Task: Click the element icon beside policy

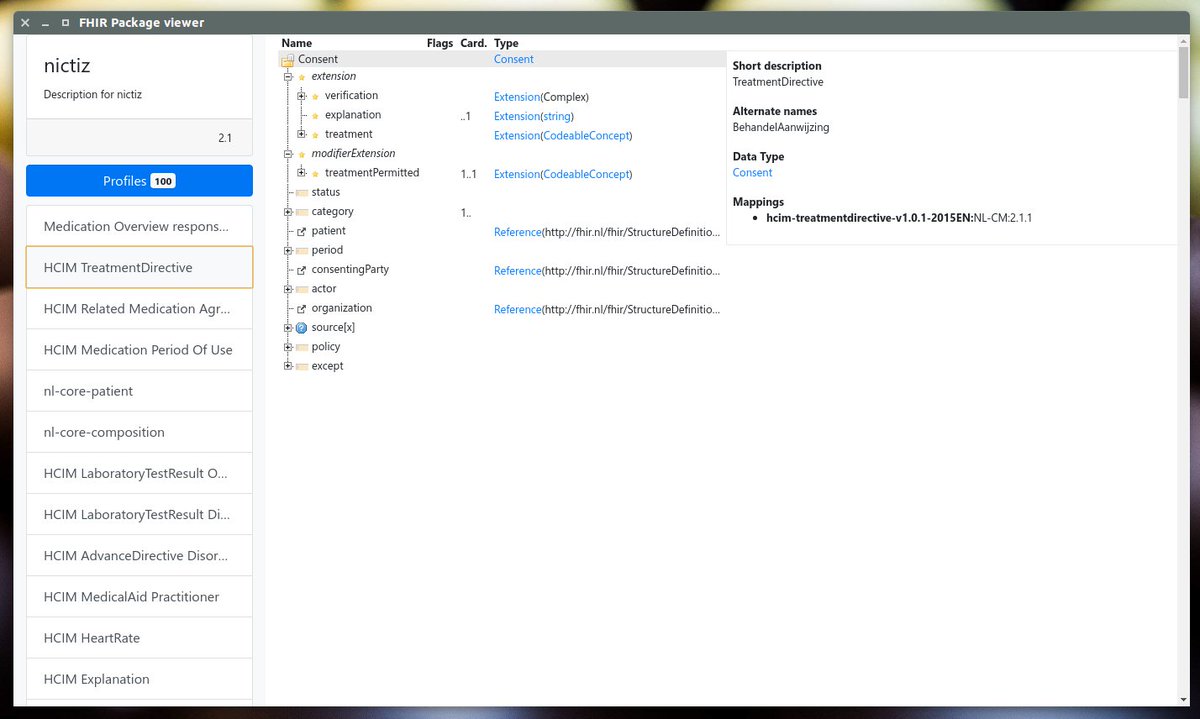Action: [302, 347]
